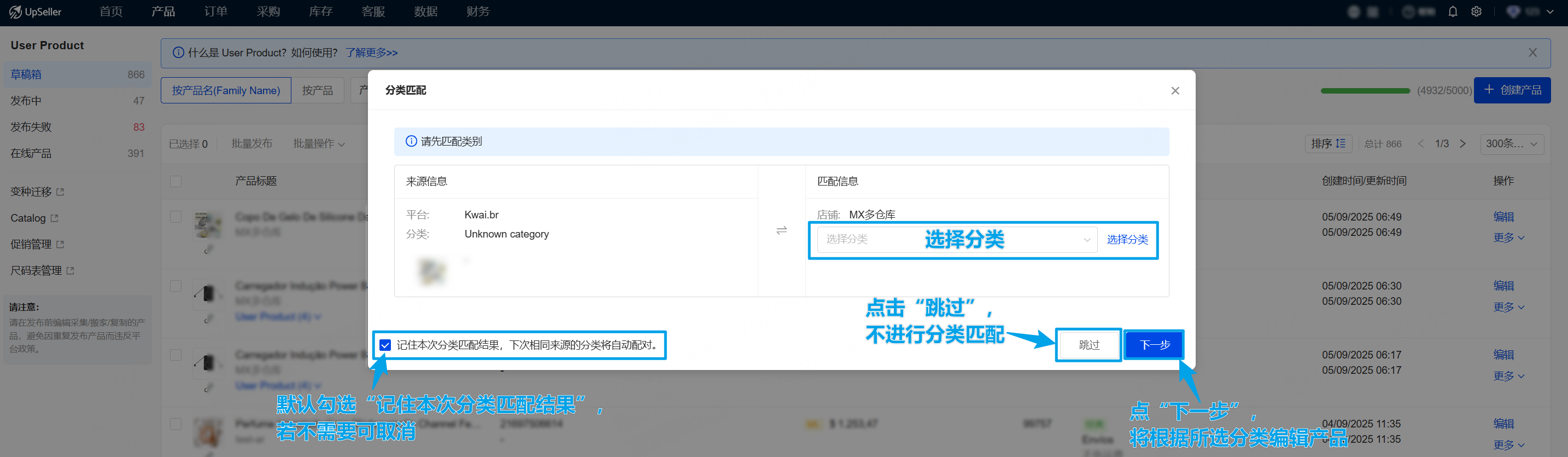Viewport: 1568px width, 457px height.
Task: Click 编辑 for the 06:17 row
Action: click(x=1503, y=355)
